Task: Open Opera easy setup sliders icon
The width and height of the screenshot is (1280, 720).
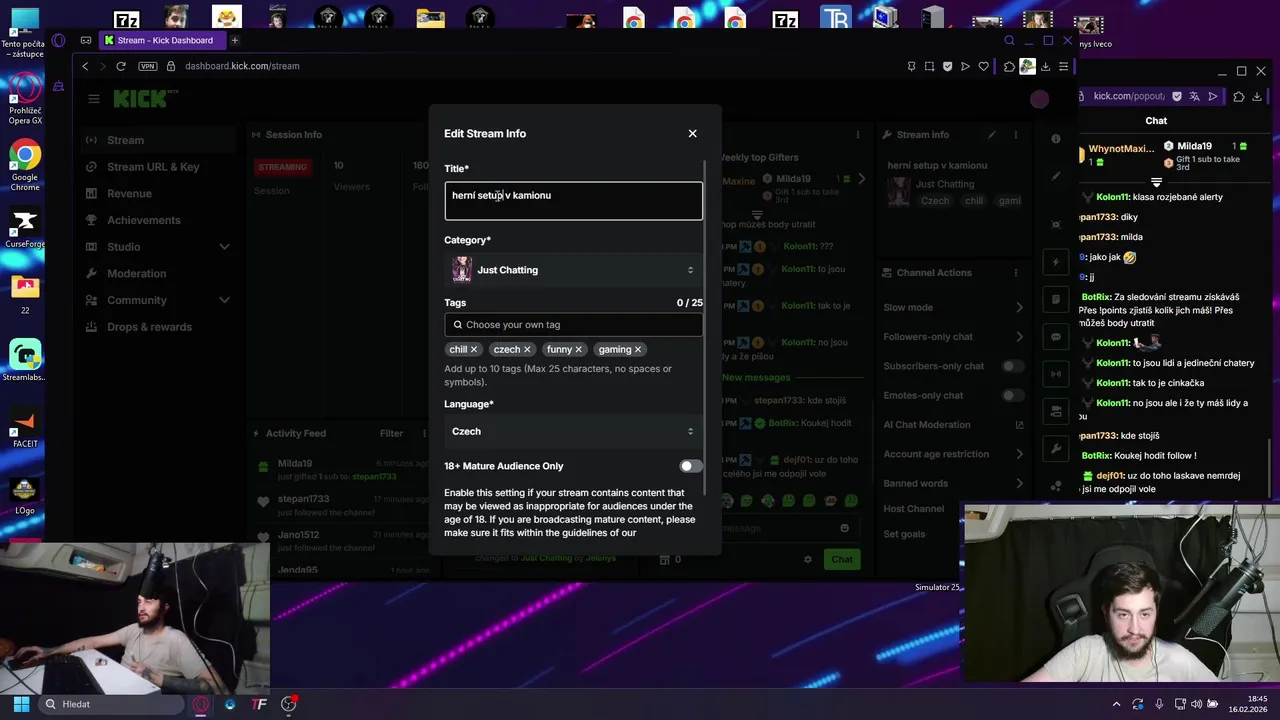Action: 1063,66
